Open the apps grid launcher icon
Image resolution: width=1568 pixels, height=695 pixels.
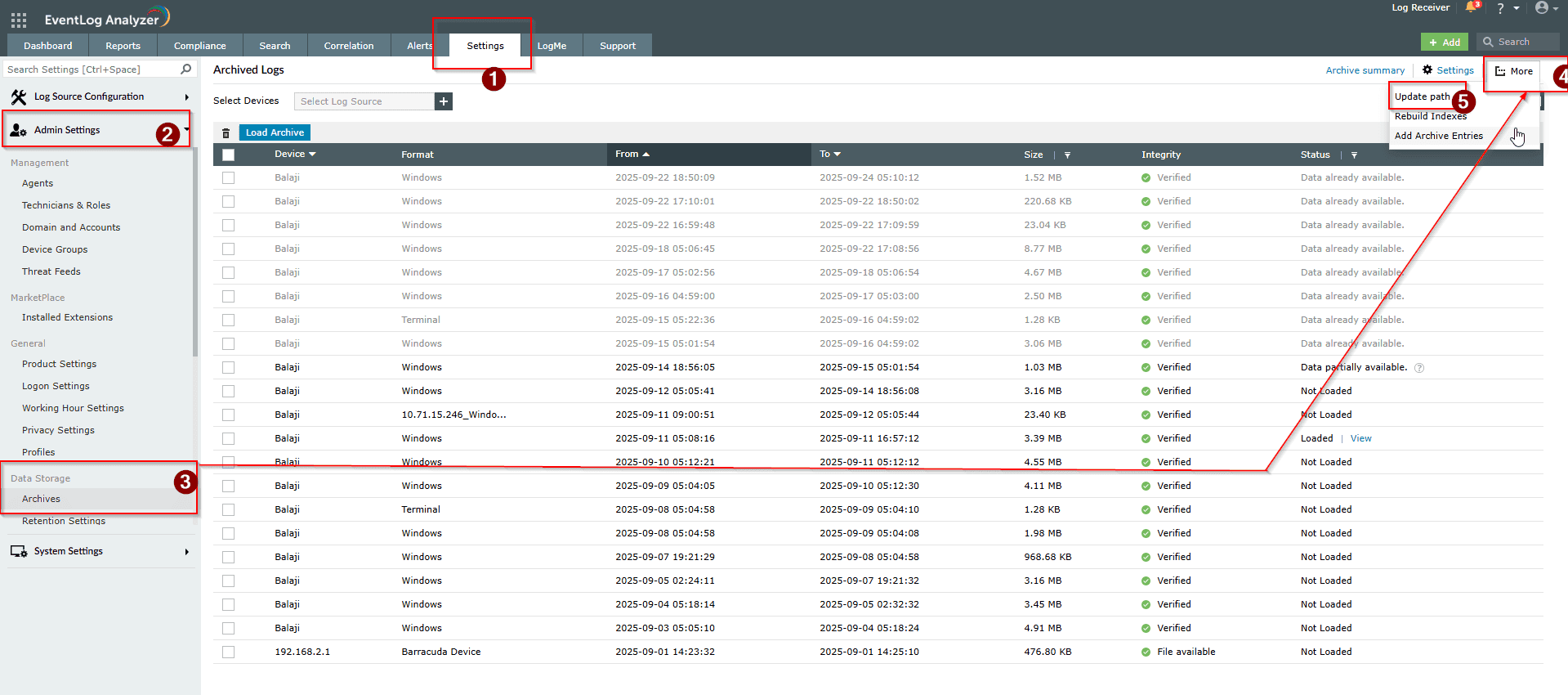(19, 20)
